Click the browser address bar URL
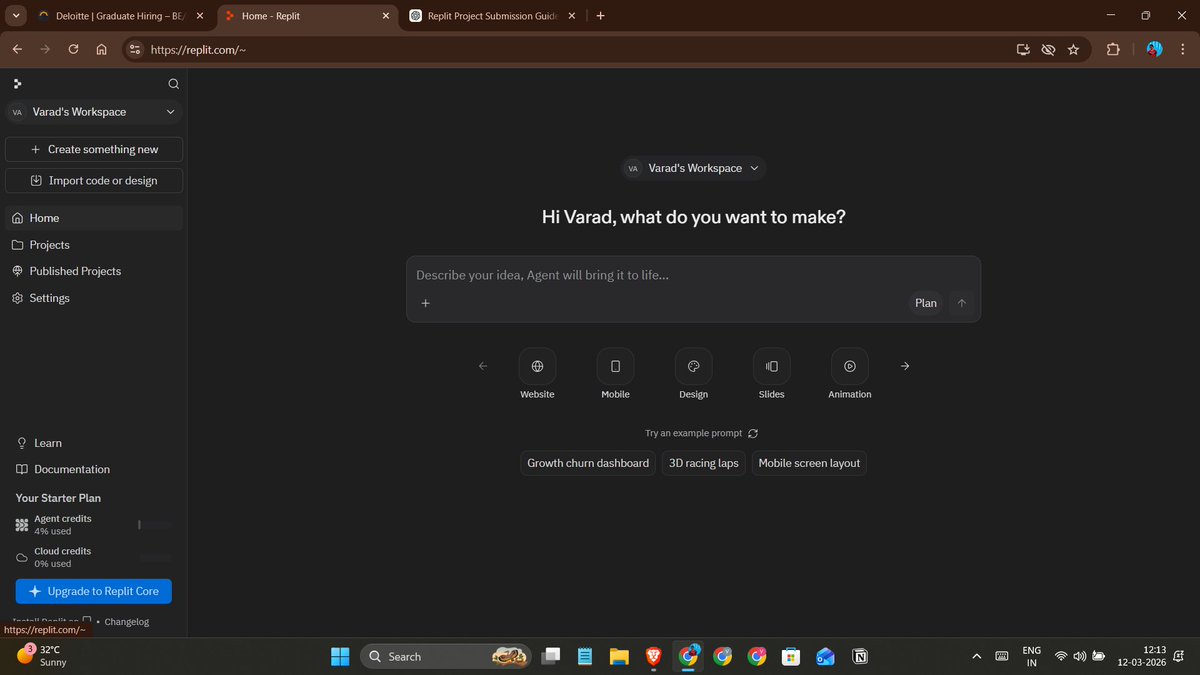The image size is (1200, 675). [199, 49]
